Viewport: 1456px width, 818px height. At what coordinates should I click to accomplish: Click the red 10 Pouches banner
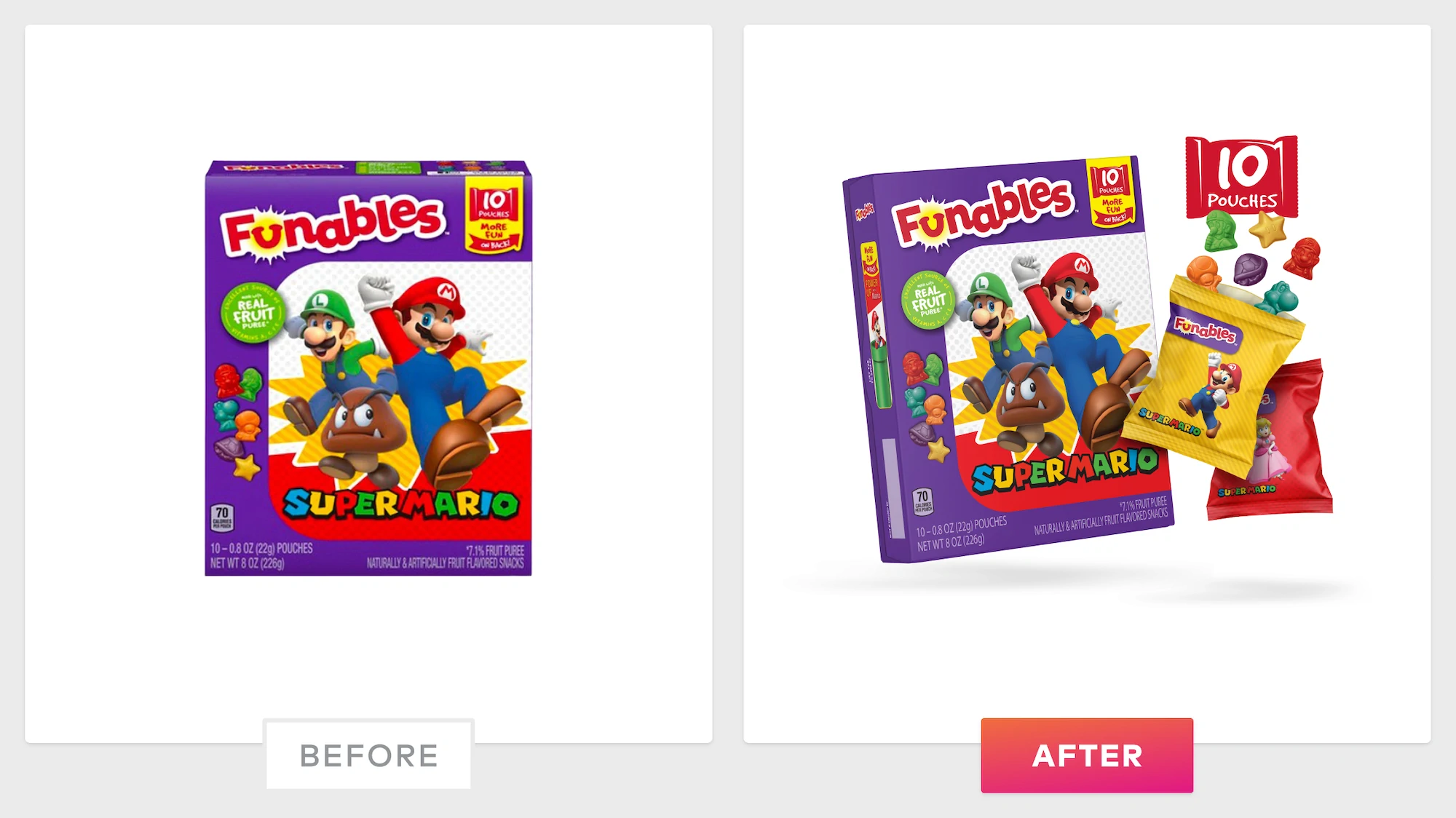(1242, 177)
